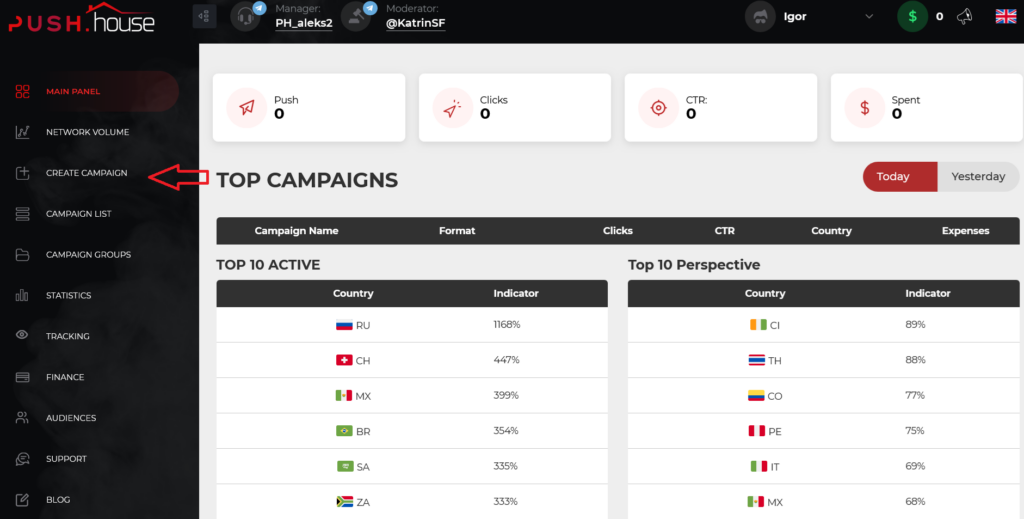The image size is (1024, 519).
Task: Open Create Campaign in the sidebar
Action: pyautogui.click(x=86, y=173)
